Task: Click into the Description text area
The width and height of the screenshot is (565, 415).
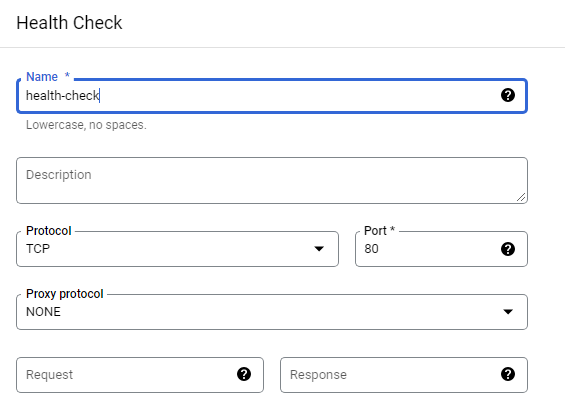Action: pyautogui.click(x=272, y=180)
